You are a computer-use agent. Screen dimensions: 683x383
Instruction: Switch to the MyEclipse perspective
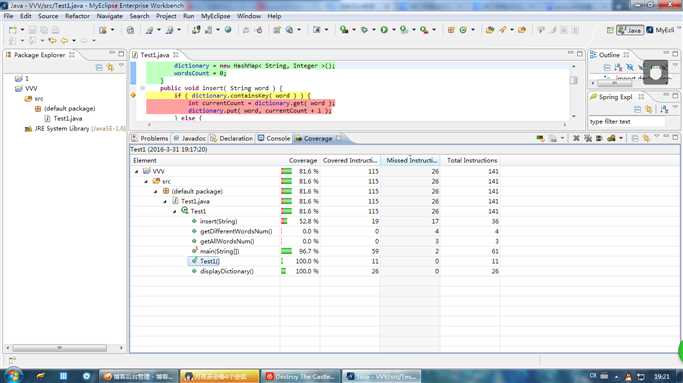coord(660,30)
